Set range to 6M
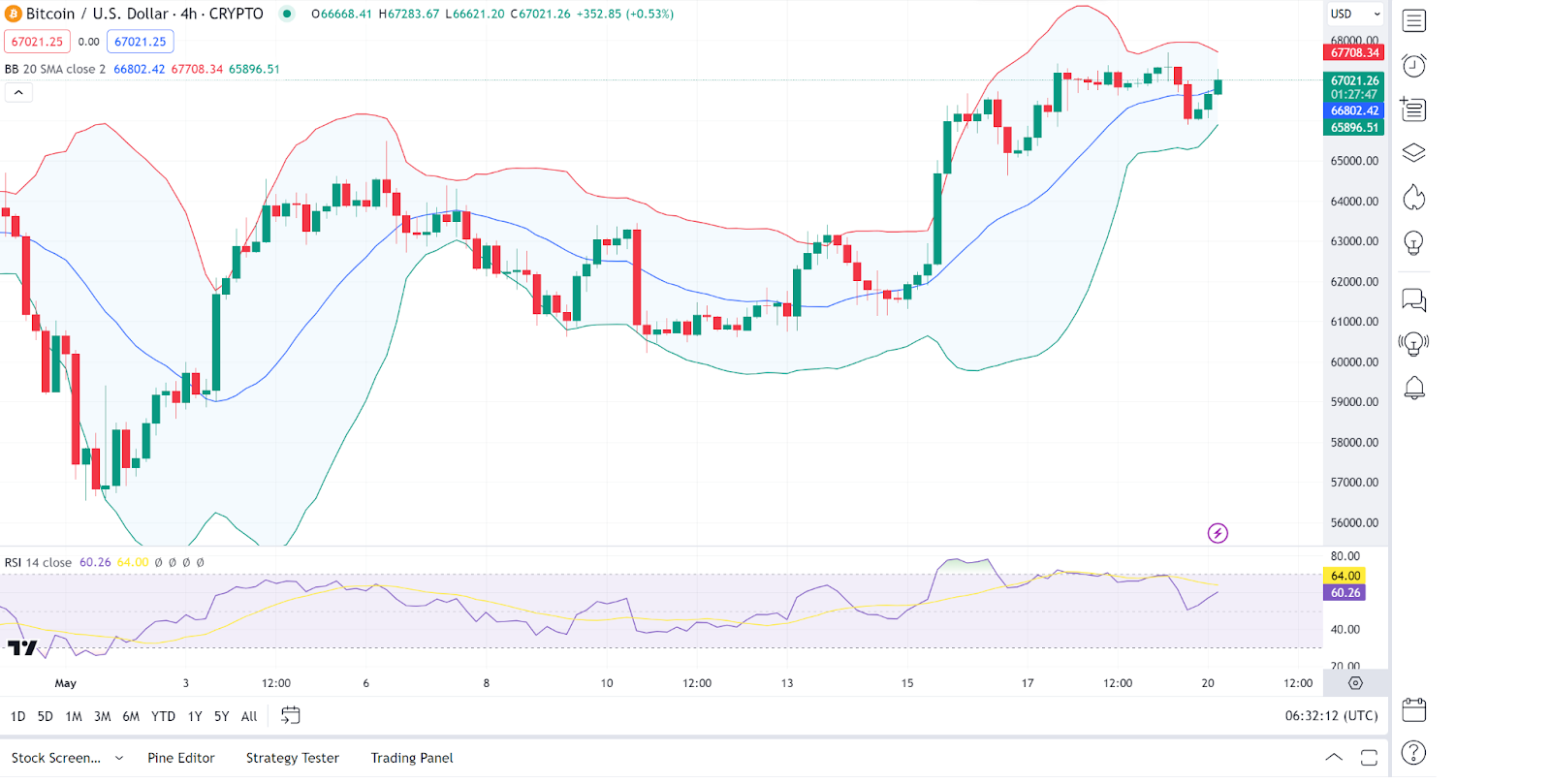Screen dimensions: 1551x784 tap(131, 716)
